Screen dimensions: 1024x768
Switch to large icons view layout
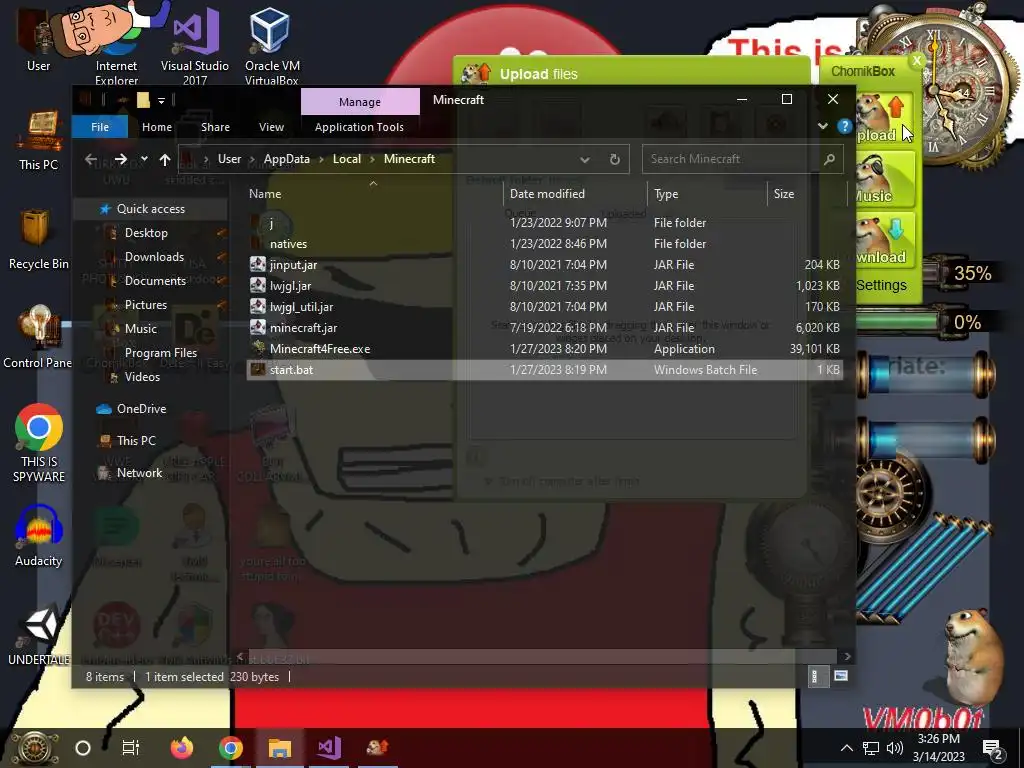(x=841, y=677)
